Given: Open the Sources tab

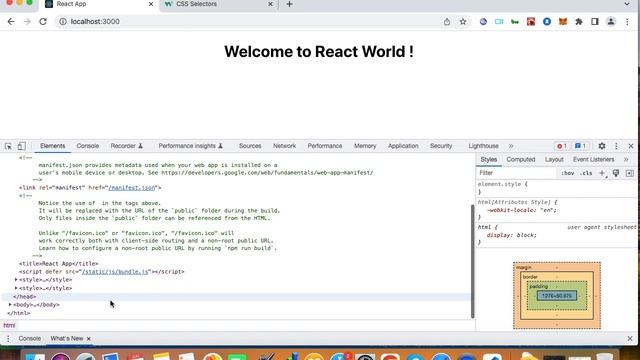Looking at the screenshot, I should (250, 146).
